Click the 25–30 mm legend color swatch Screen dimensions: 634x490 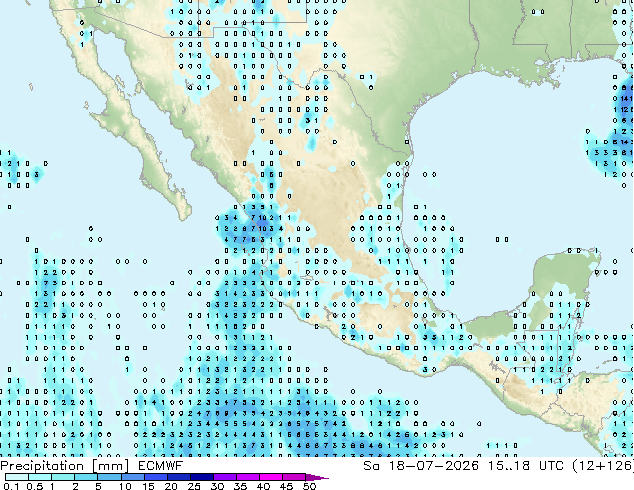201,477
